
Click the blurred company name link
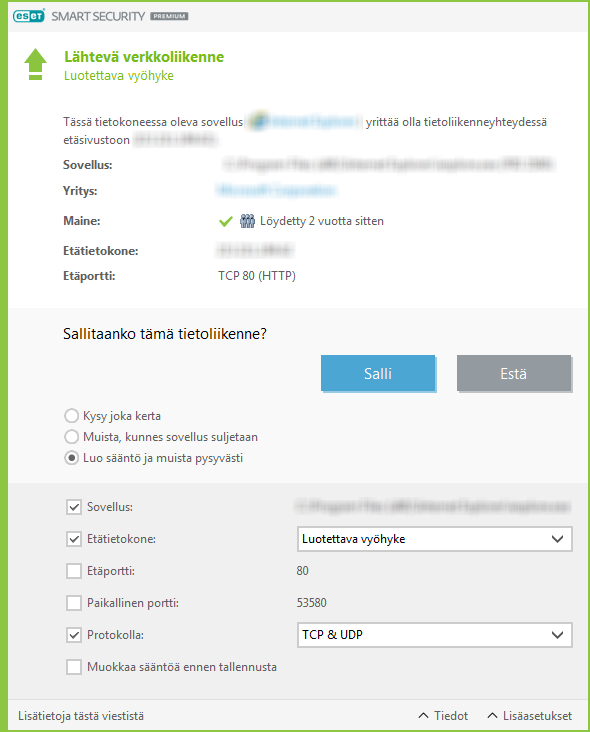coord(276,190)
